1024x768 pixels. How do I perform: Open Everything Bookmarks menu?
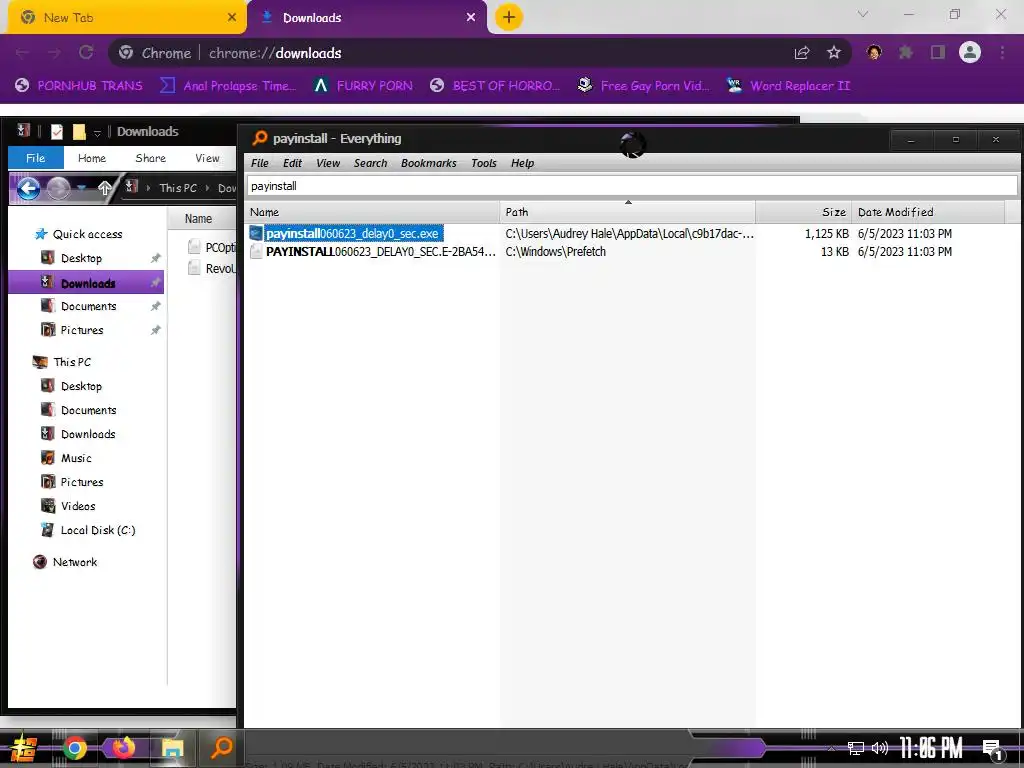click(x=428, y=163)
